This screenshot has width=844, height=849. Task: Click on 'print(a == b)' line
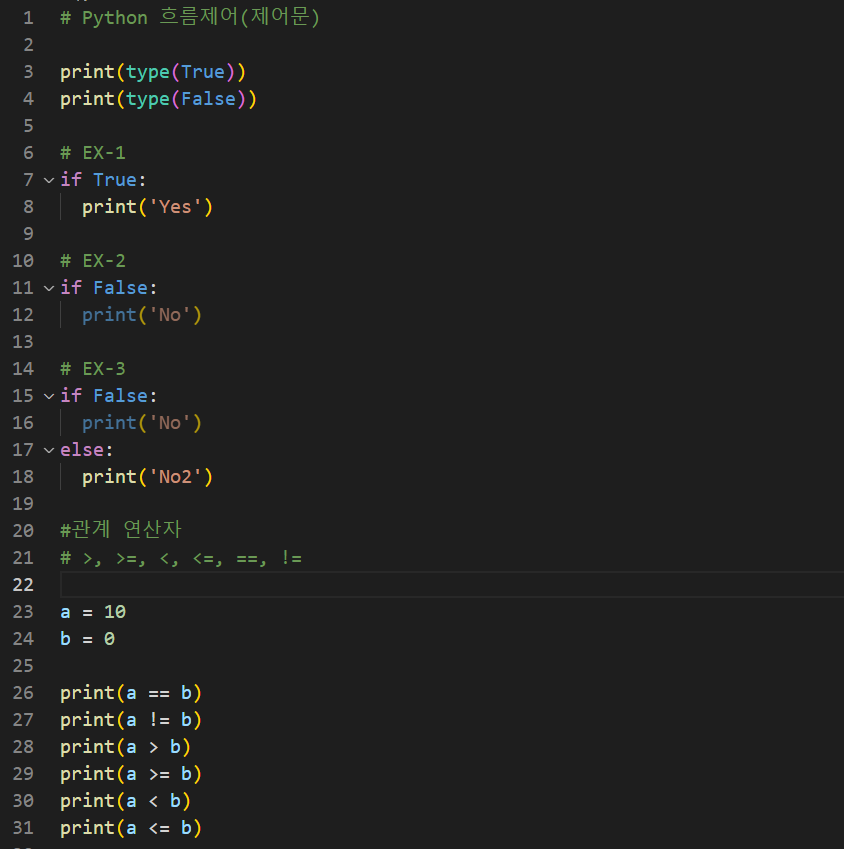click(131, 693)
